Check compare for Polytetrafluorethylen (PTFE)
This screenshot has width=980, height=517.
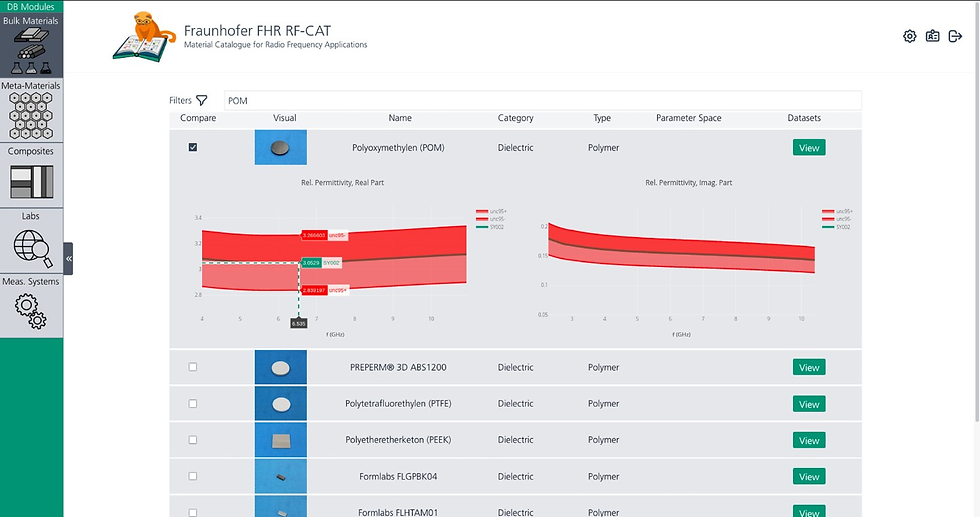click(x=192, y=404)
